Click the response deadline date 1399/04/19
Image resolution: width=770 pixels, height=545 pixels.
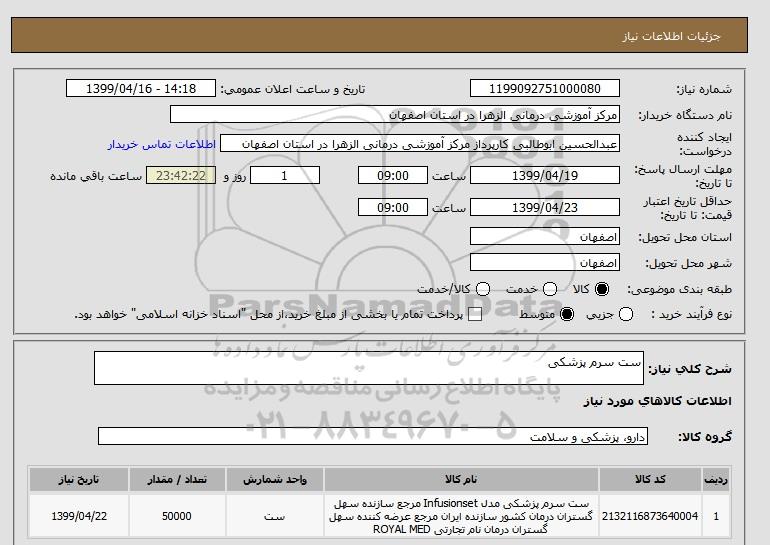[x=545, y=175]
